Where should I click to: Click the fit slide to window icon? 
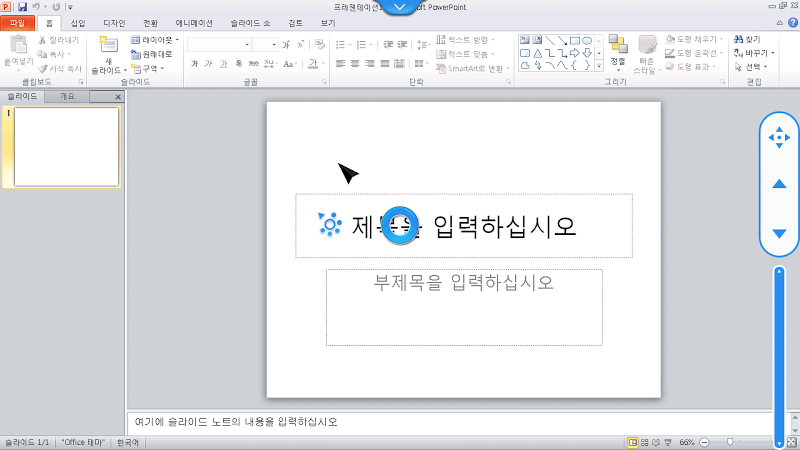tap(791, 442)
